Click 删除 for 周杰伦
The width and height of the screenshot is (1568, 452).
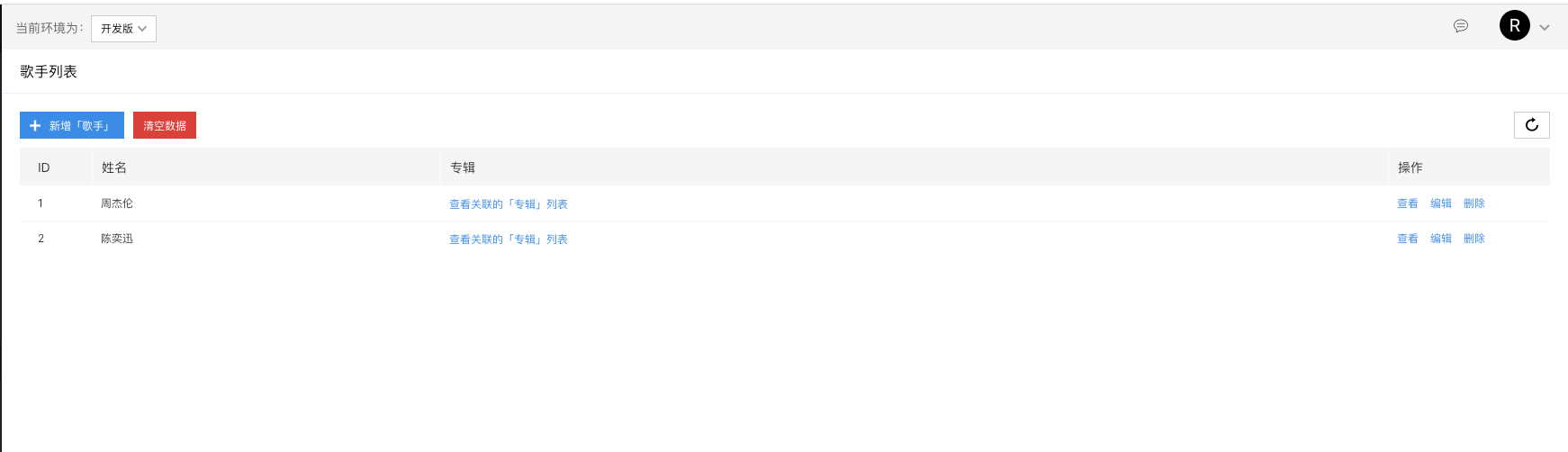1474,203
